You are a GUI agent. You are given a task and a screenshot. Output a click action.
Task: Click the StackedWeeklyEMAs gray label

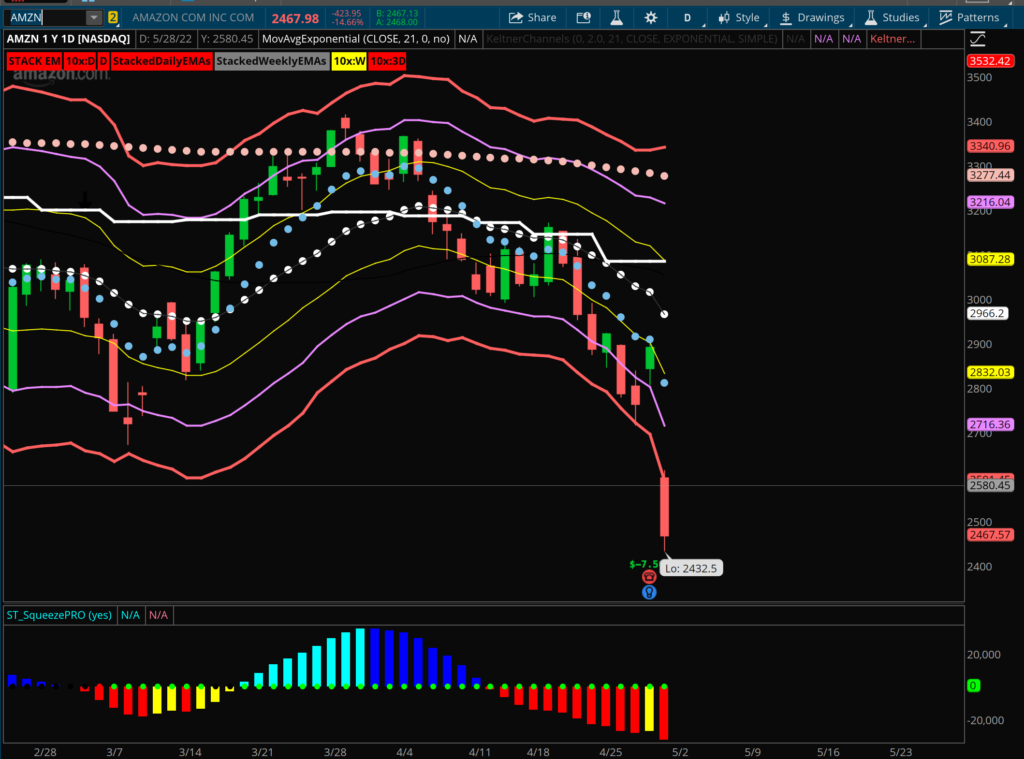pyautogui.click(x=271, y=61)
